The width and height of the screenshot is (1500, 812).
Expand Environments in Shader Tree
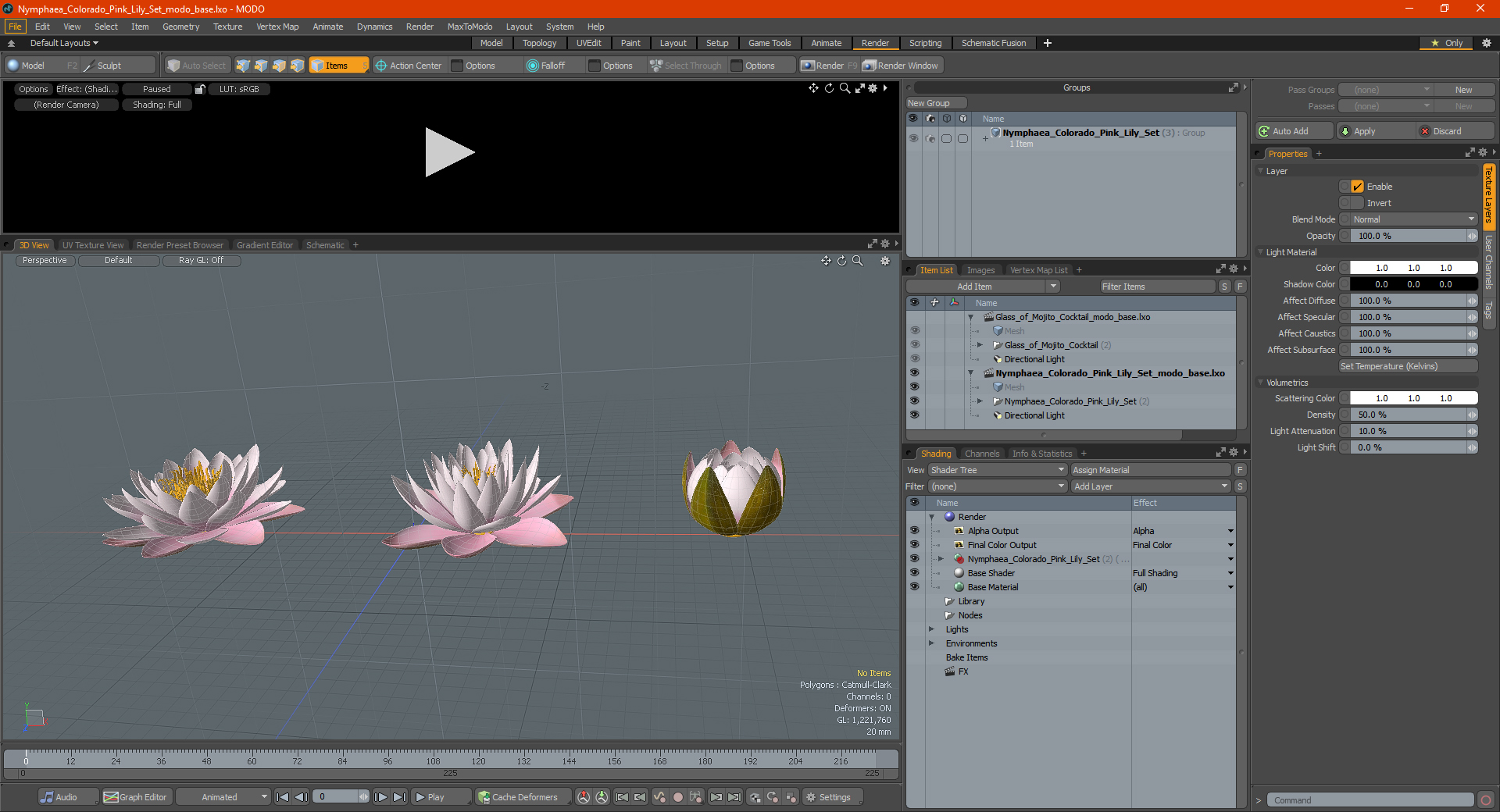tap(931, 643)
